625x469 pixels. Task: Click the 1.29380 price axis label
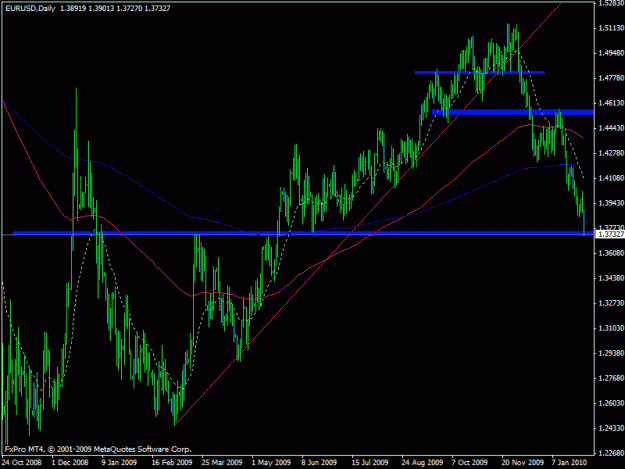click(611, 353)
